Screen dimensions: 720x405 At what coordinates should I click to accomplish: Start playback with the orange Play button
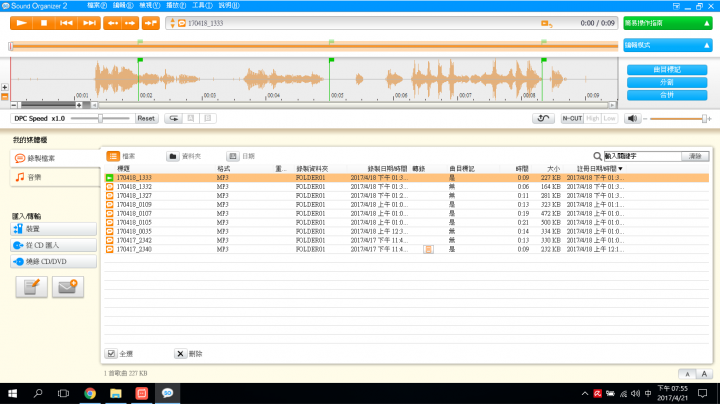[x=21, y=23]
